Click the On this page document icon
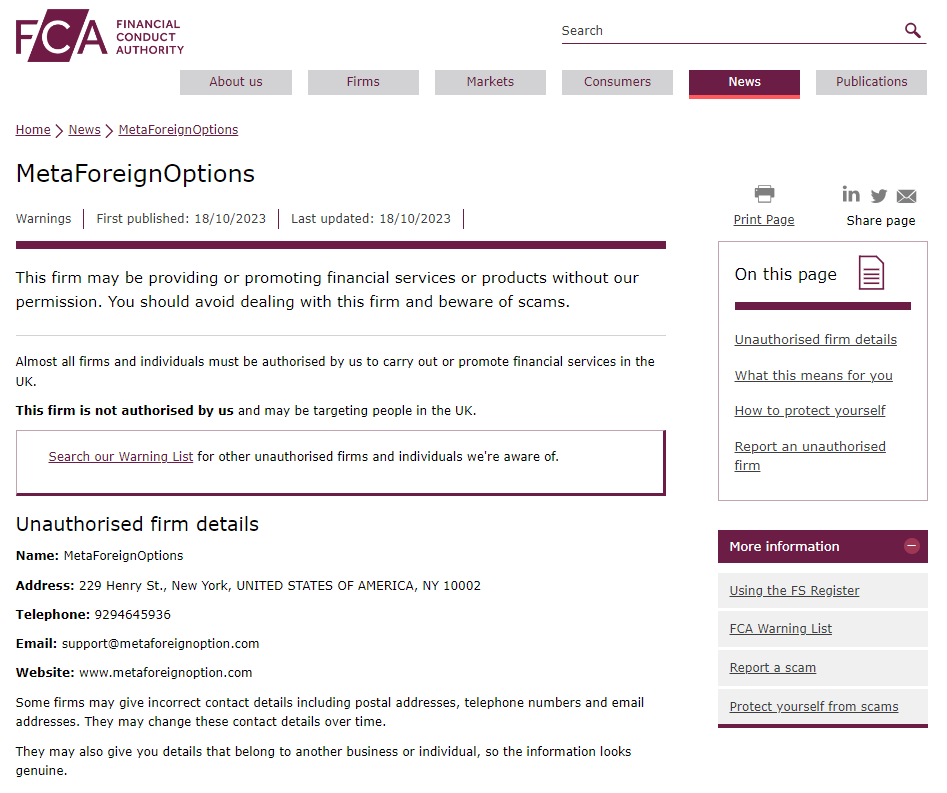The width and height of the screenshot is (947, 793). [x=871, y=273]
